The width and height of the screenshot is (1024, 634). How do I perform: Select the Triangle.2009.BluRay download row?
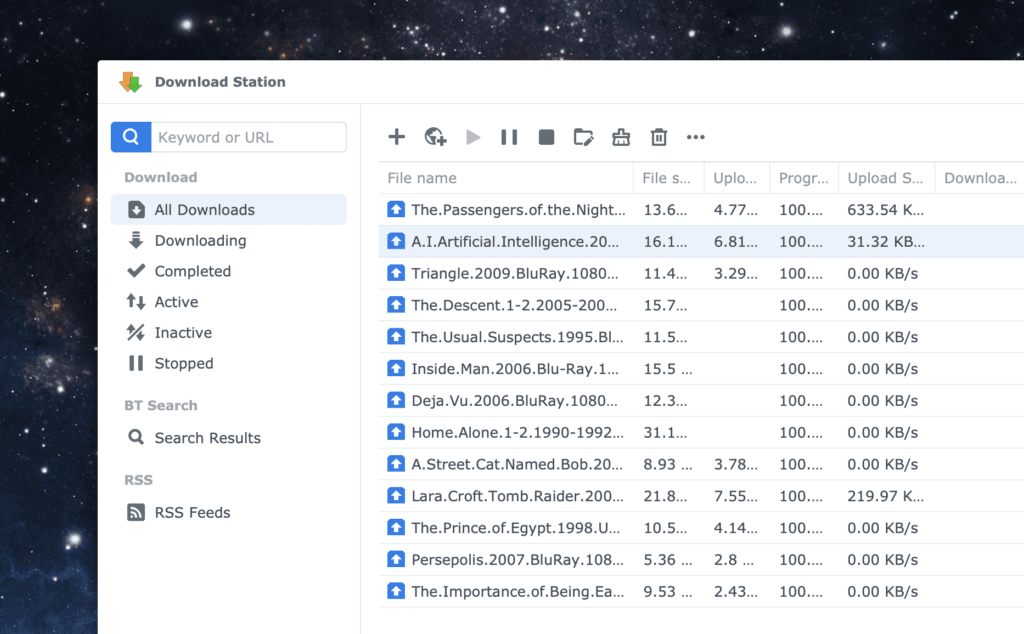[517, 273]
